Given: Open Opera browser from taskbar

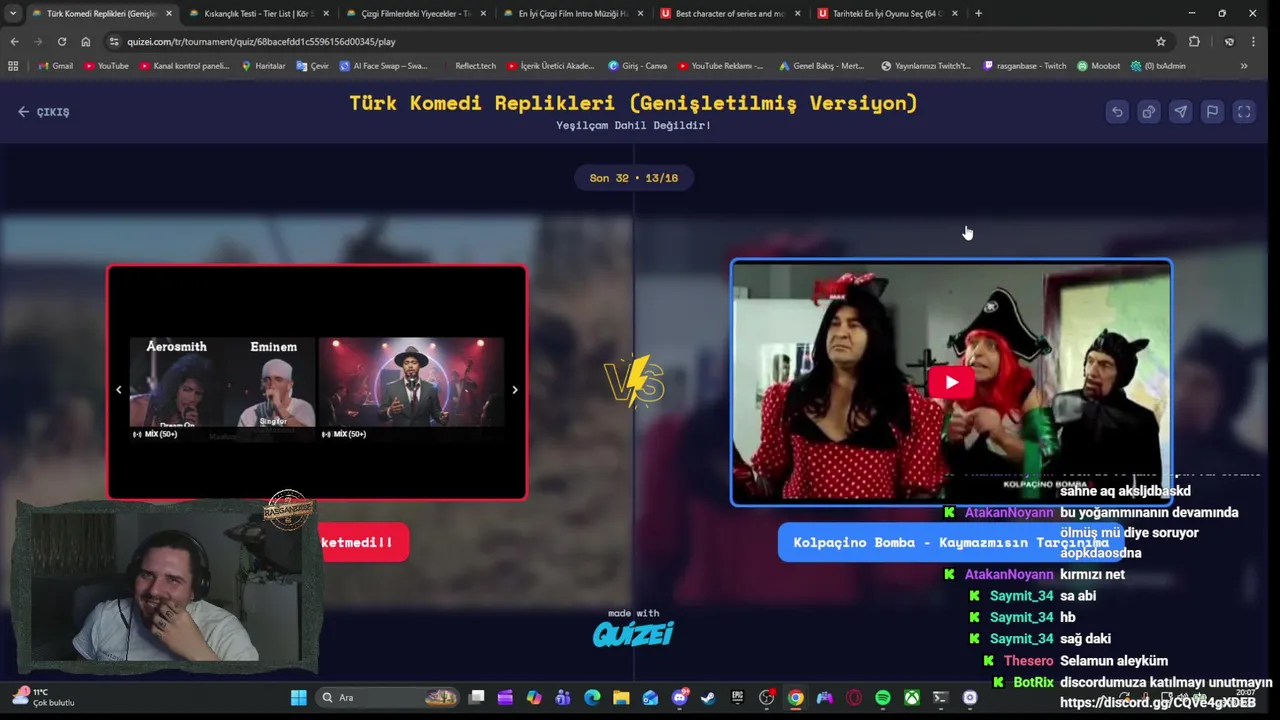Looking at the screenshot, I should click(x=854, y=698).
